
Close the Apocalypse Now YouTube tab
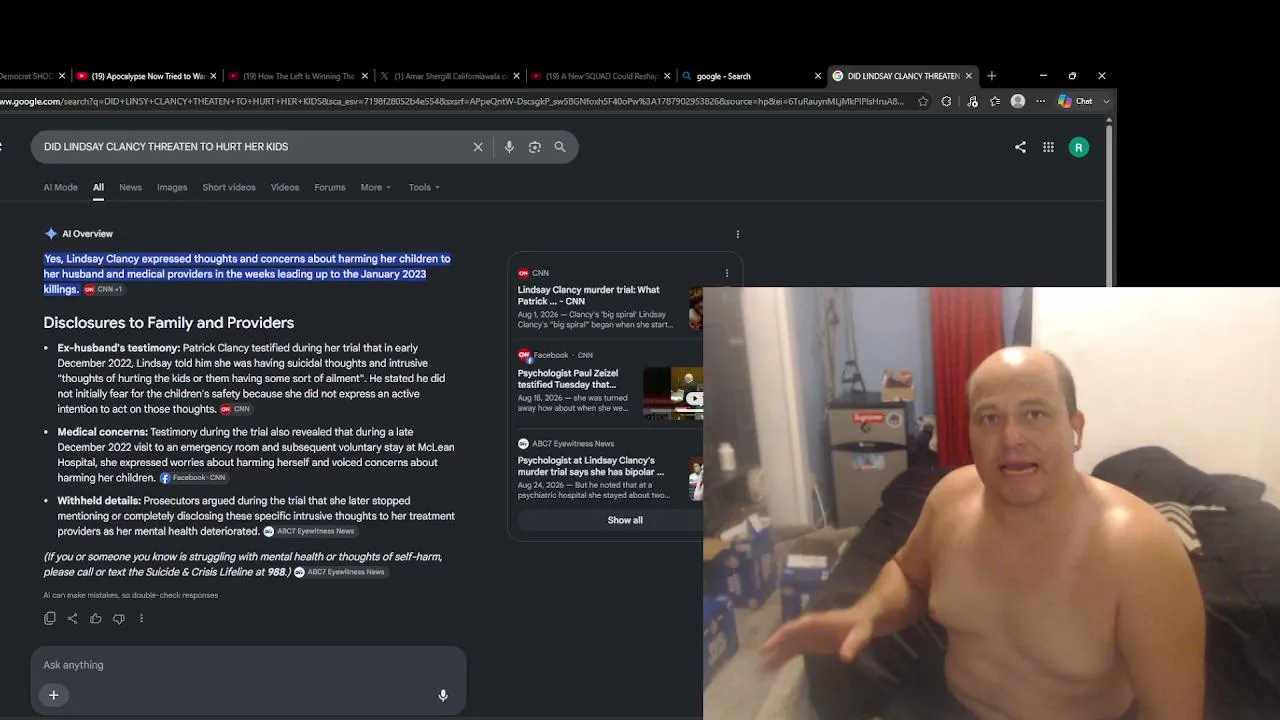click(x=213, y=76)
